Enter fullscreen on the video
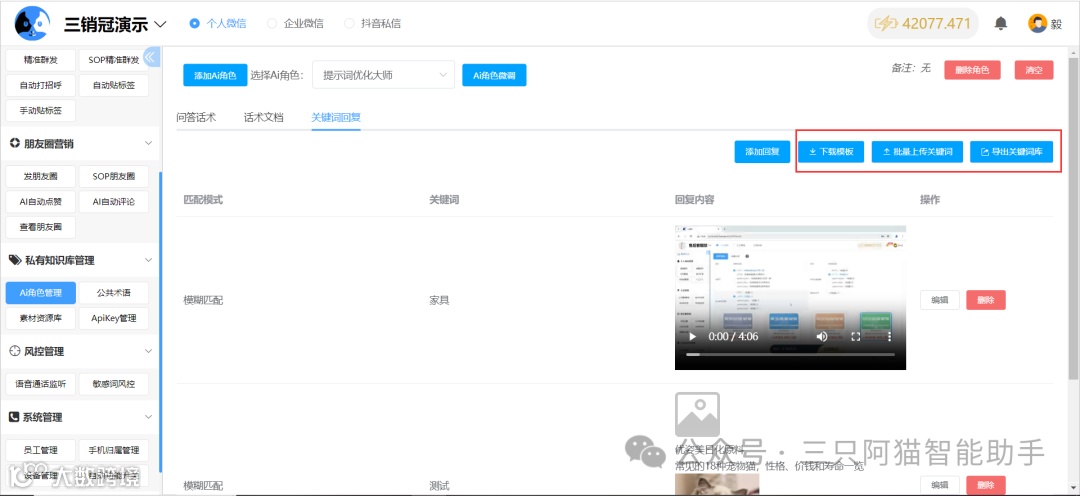This screenshot has width=1080, height=496. click(856, 337)
